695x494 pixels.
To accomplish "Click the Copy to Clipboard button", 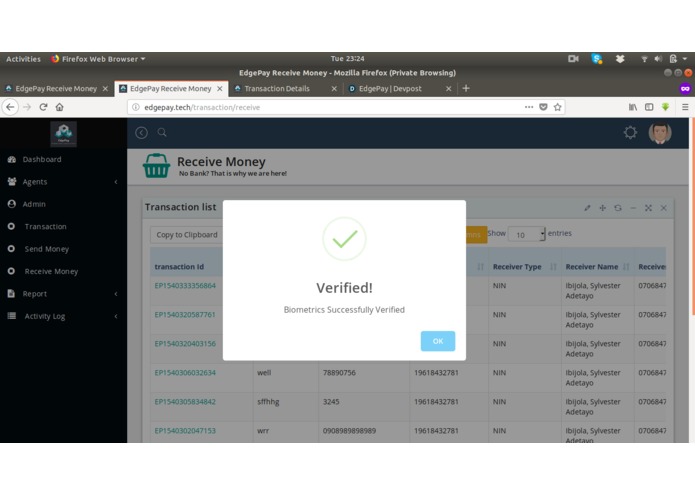I will point(187,235).
